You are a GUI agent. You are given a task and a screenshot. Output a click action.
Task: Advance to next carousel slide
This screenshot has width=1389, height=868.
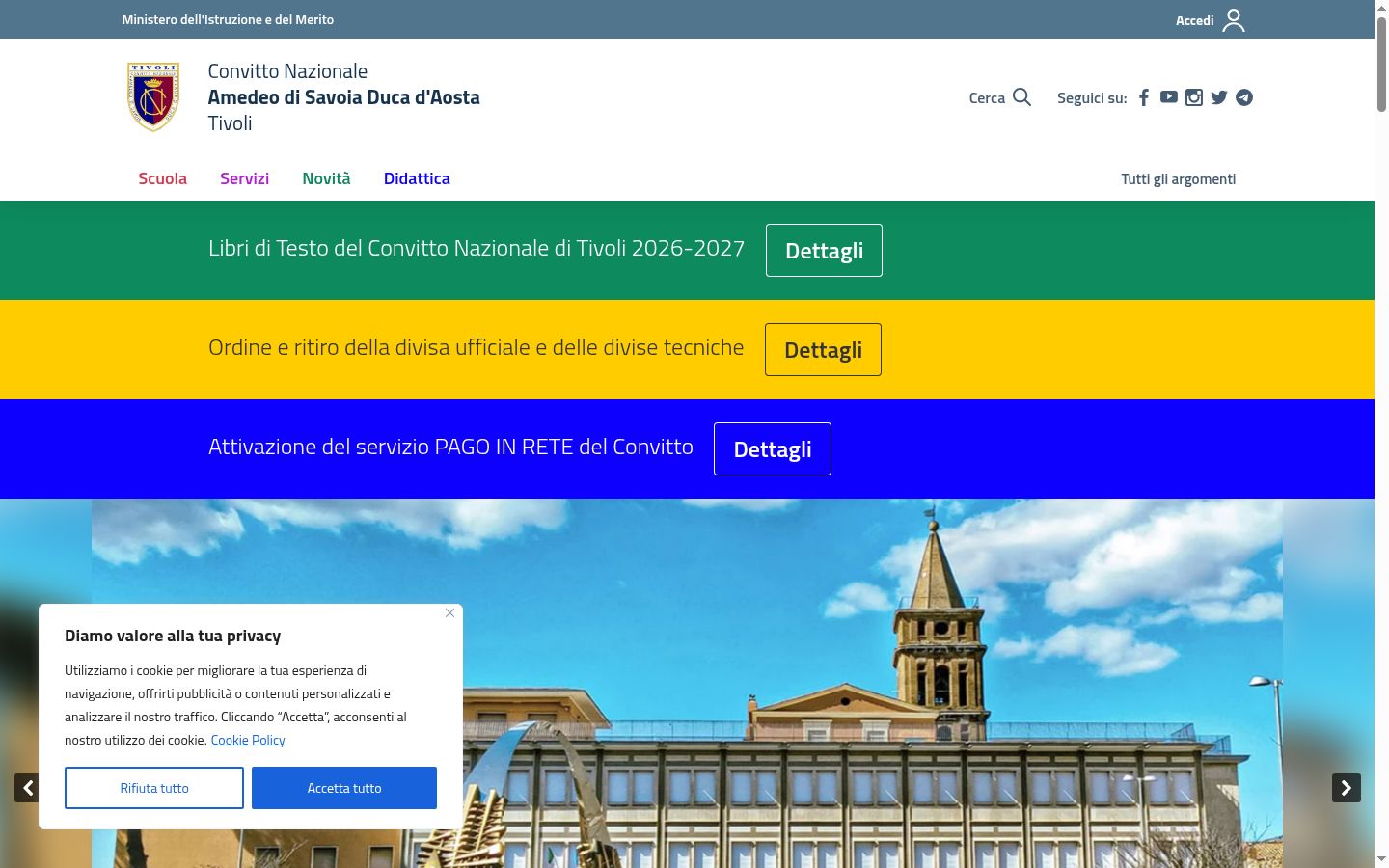[x=1347, y=788]
